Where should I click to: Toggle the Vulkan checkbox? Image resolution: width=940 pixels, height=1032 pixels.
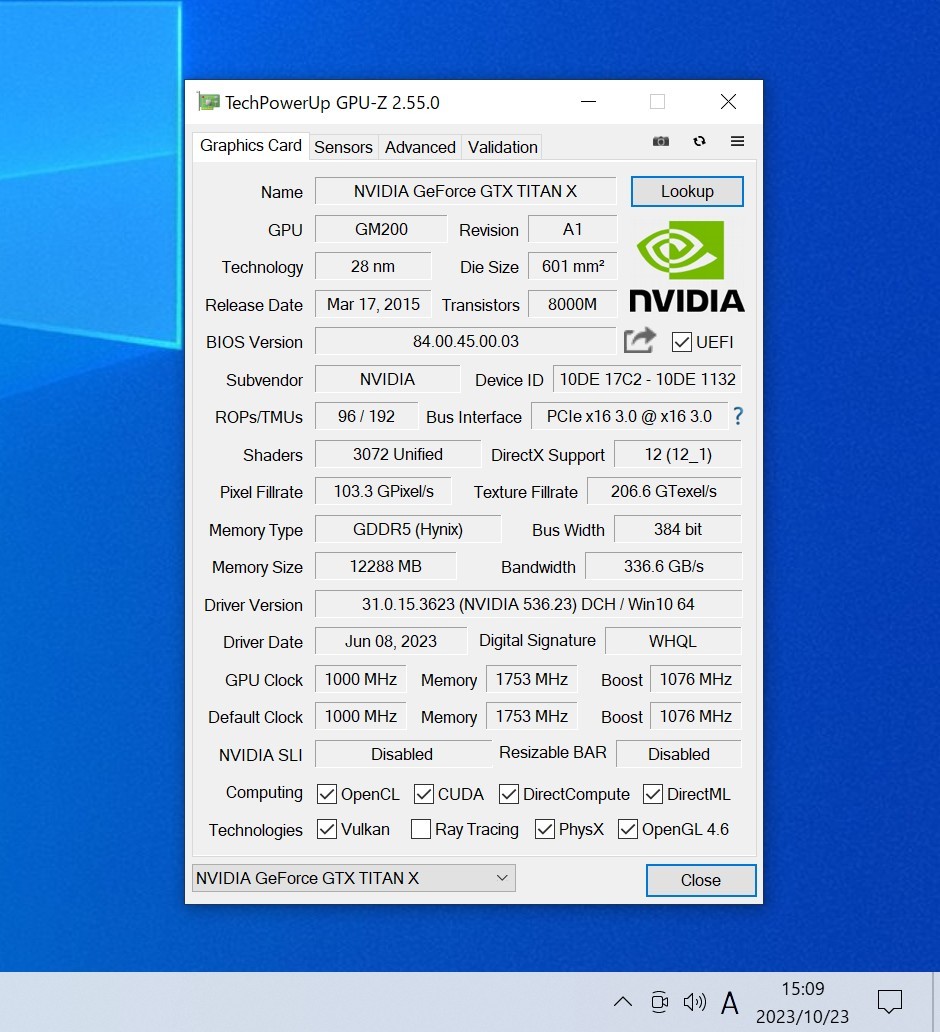coord(326,829)
